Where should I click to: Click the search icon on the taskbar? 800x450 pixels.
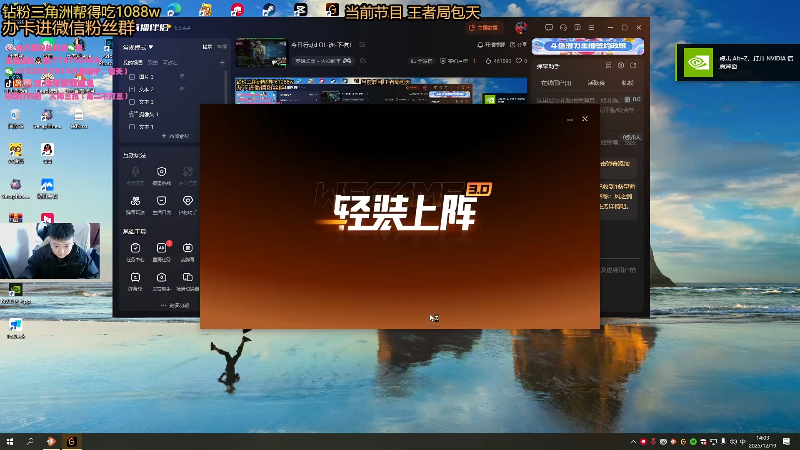(30, 441)
